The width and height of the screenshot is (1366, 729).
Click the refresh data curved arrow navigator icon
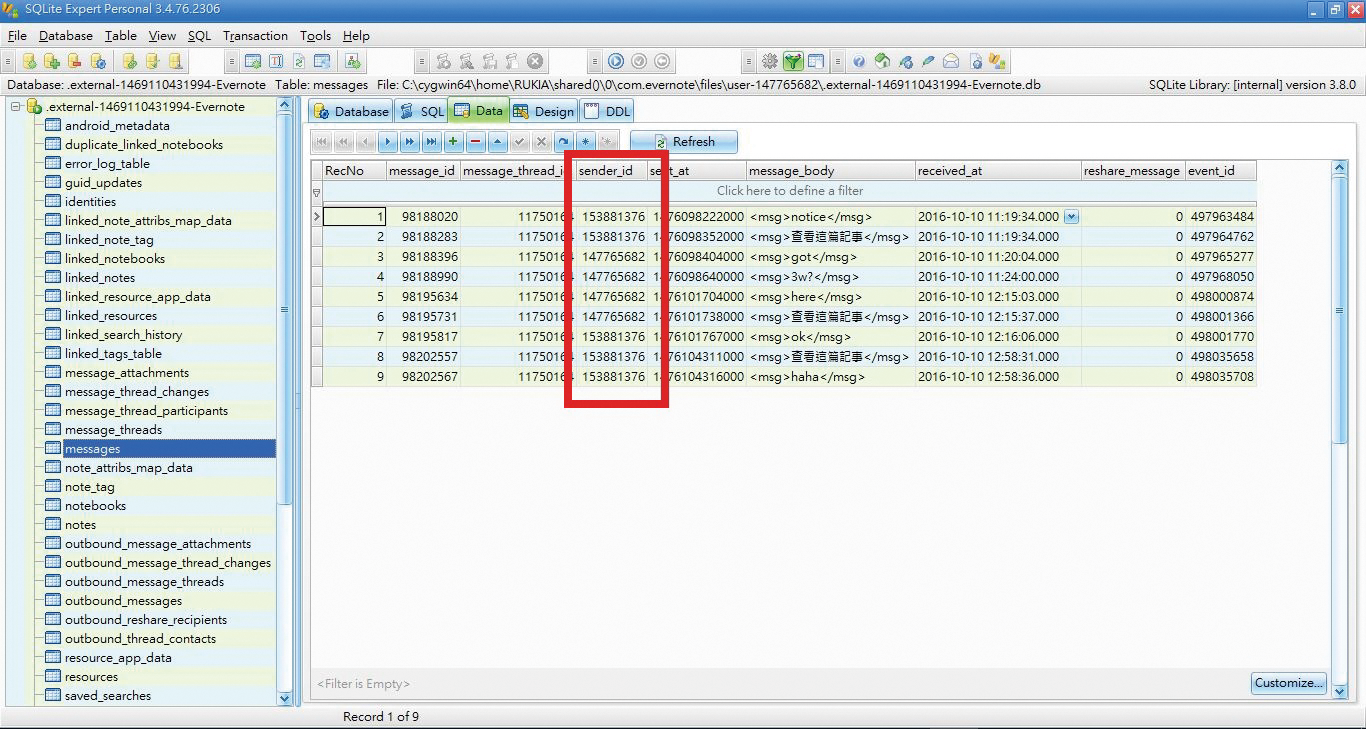coord(563,142)
